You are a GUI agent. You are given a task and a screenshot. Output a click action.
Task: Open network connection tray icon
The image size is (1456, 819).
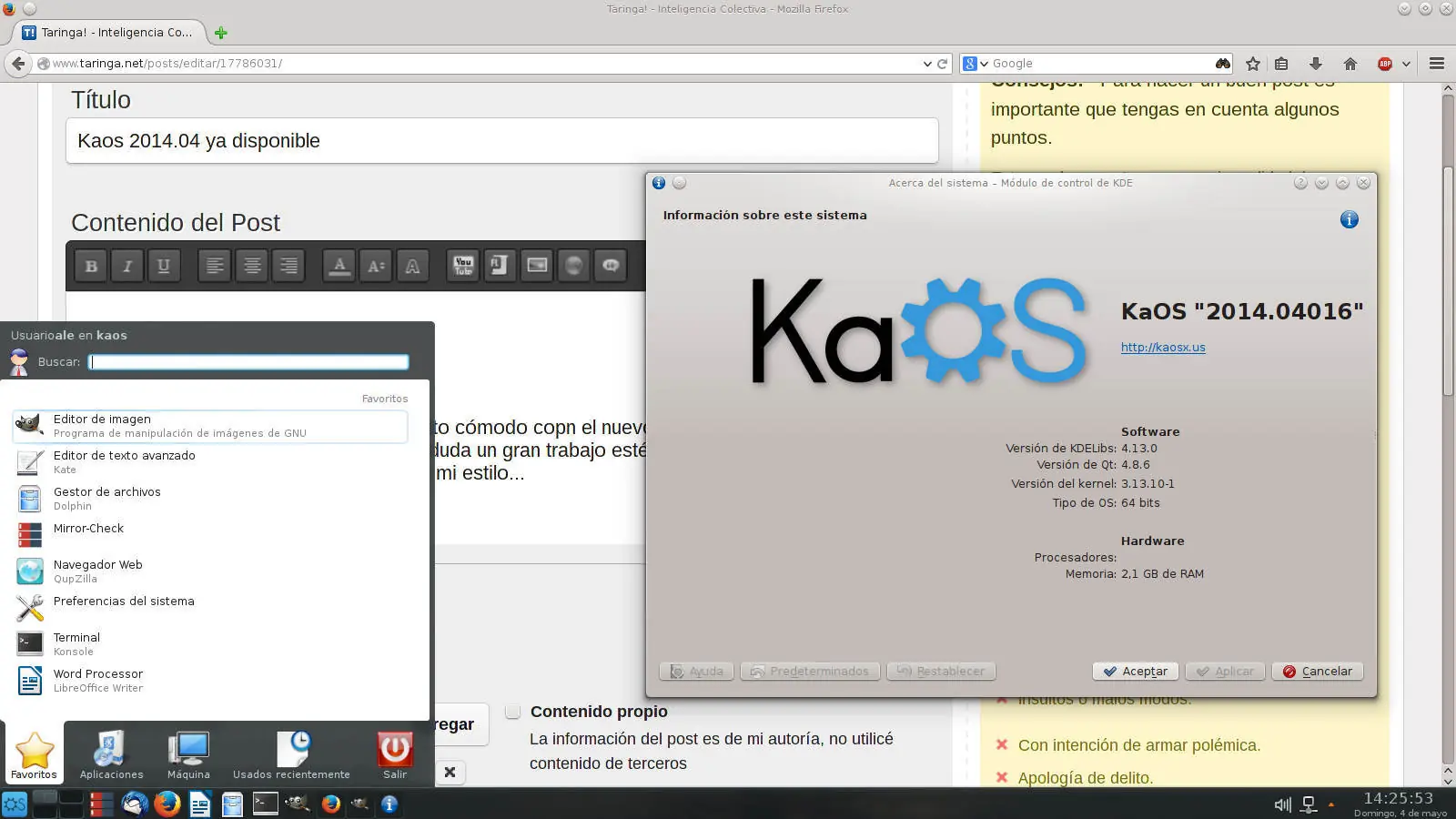[1309, 804]
